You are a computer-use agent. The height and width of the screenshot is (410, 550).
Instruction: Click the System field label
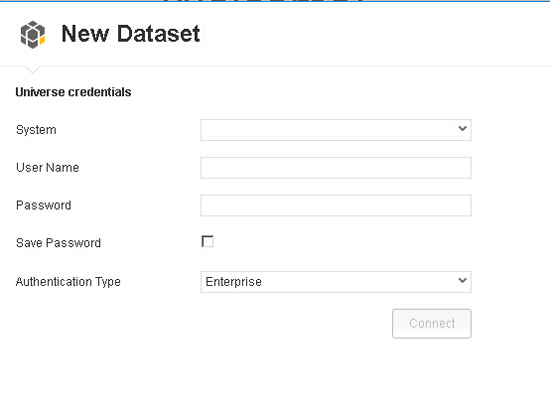click(36, 130)
